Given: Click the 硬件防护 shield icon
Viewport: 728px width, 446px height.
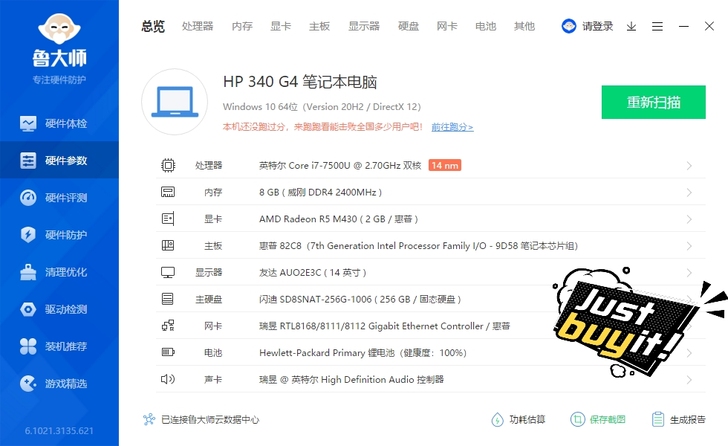Looking at the screenshot, I should click(28, 235).
